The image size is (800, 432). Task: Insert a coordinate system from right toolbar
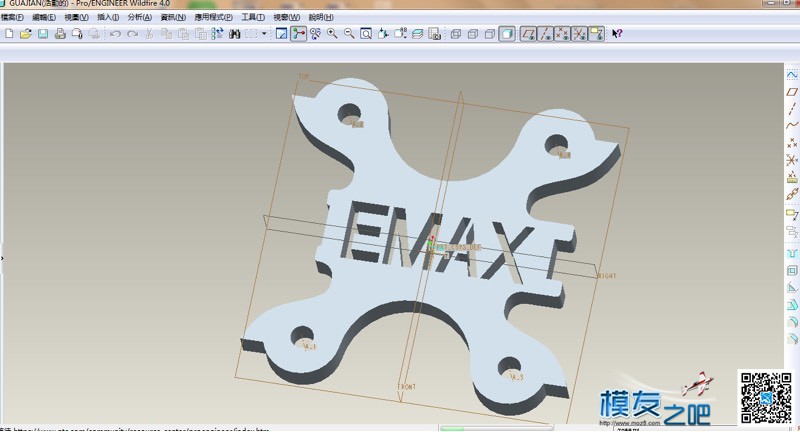[x=792, y=160]
